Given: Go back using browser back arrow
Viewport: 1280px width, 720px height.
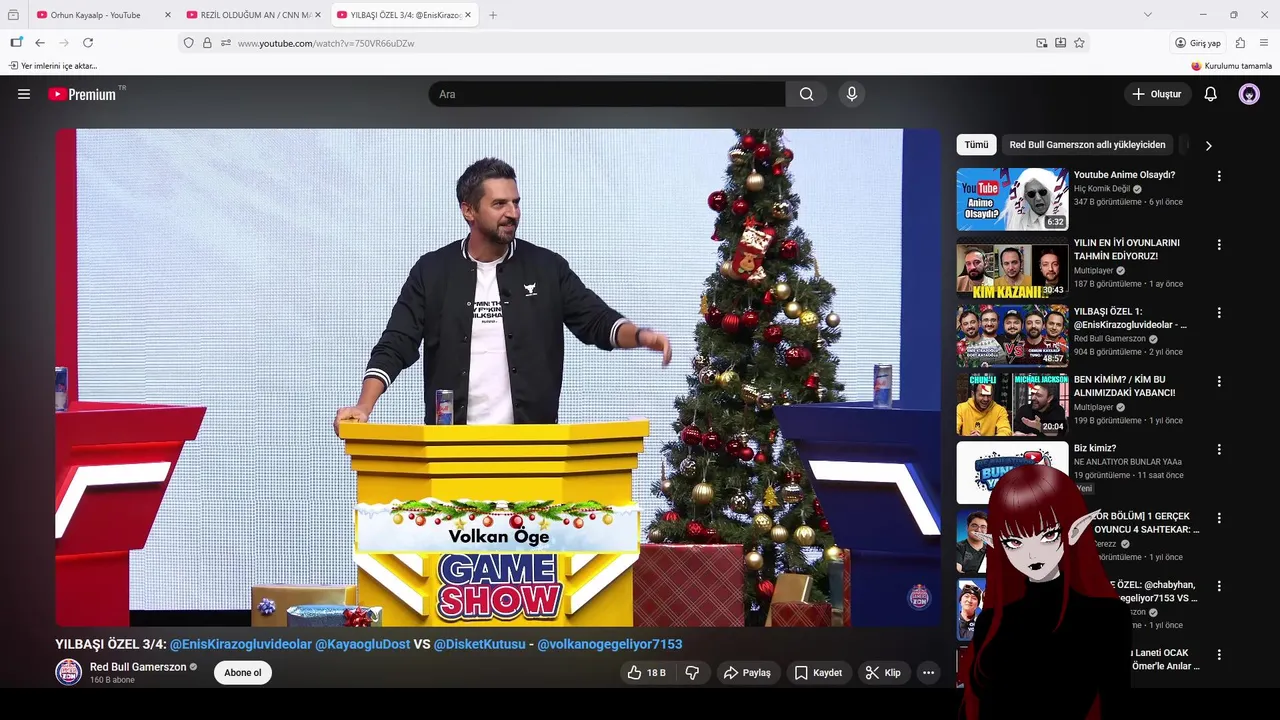Looking at the screenshot, I should (x=40, y=43).
